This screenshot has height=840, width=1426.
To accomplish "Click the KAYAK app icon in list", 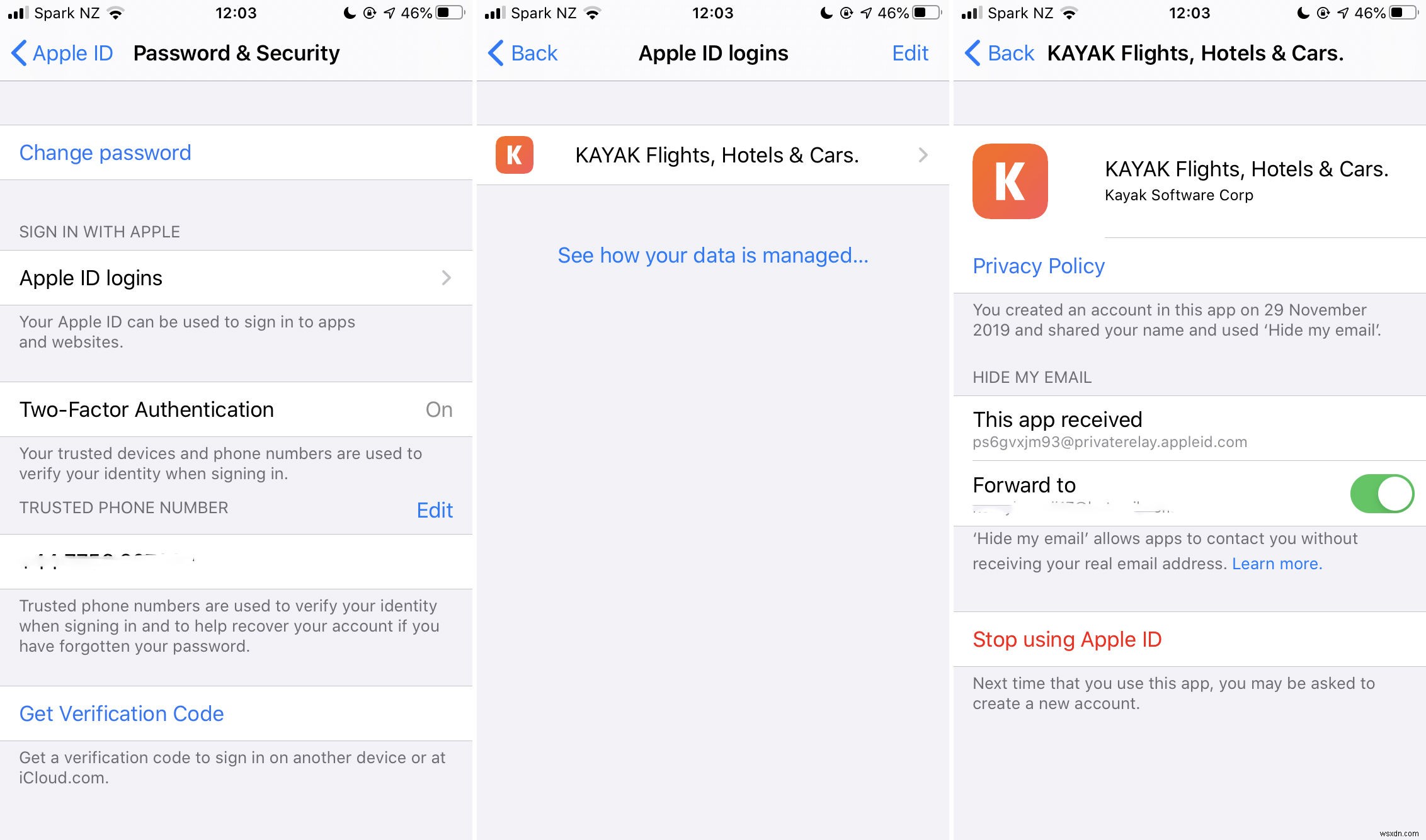I will [x=515, y=154].
